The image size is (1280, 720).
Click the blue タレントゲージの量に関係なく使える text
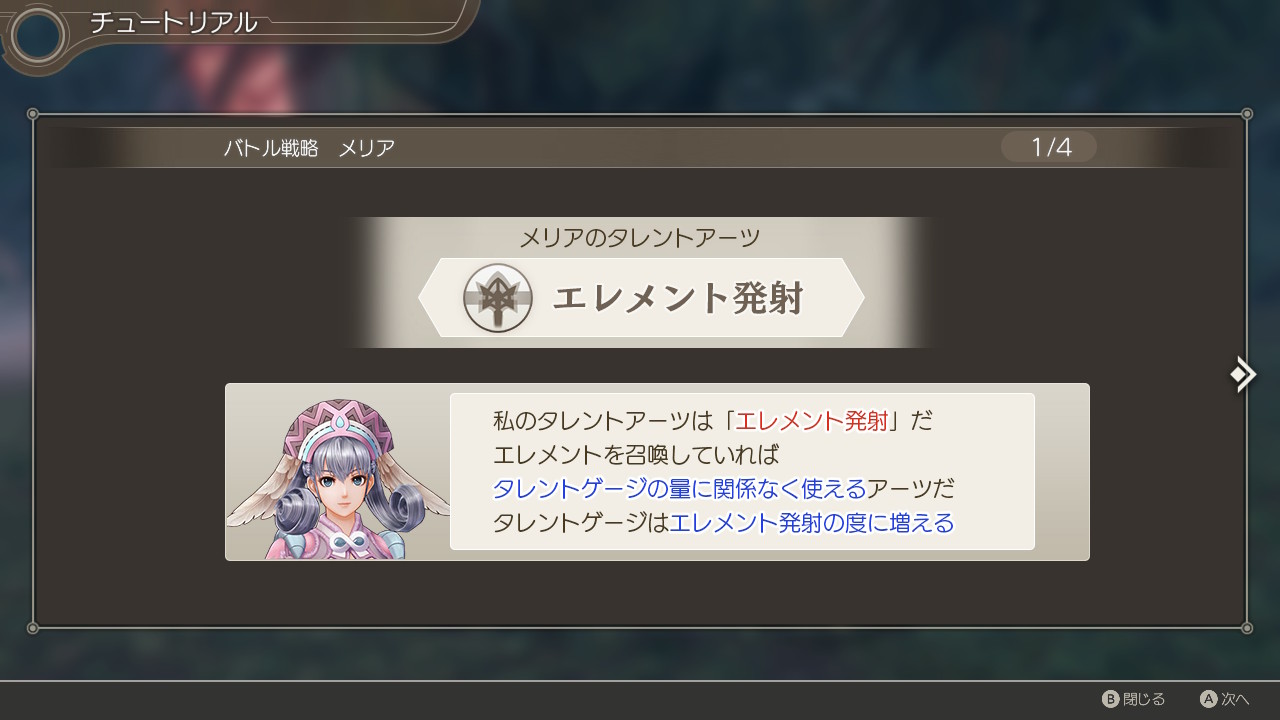coord(680,488)
